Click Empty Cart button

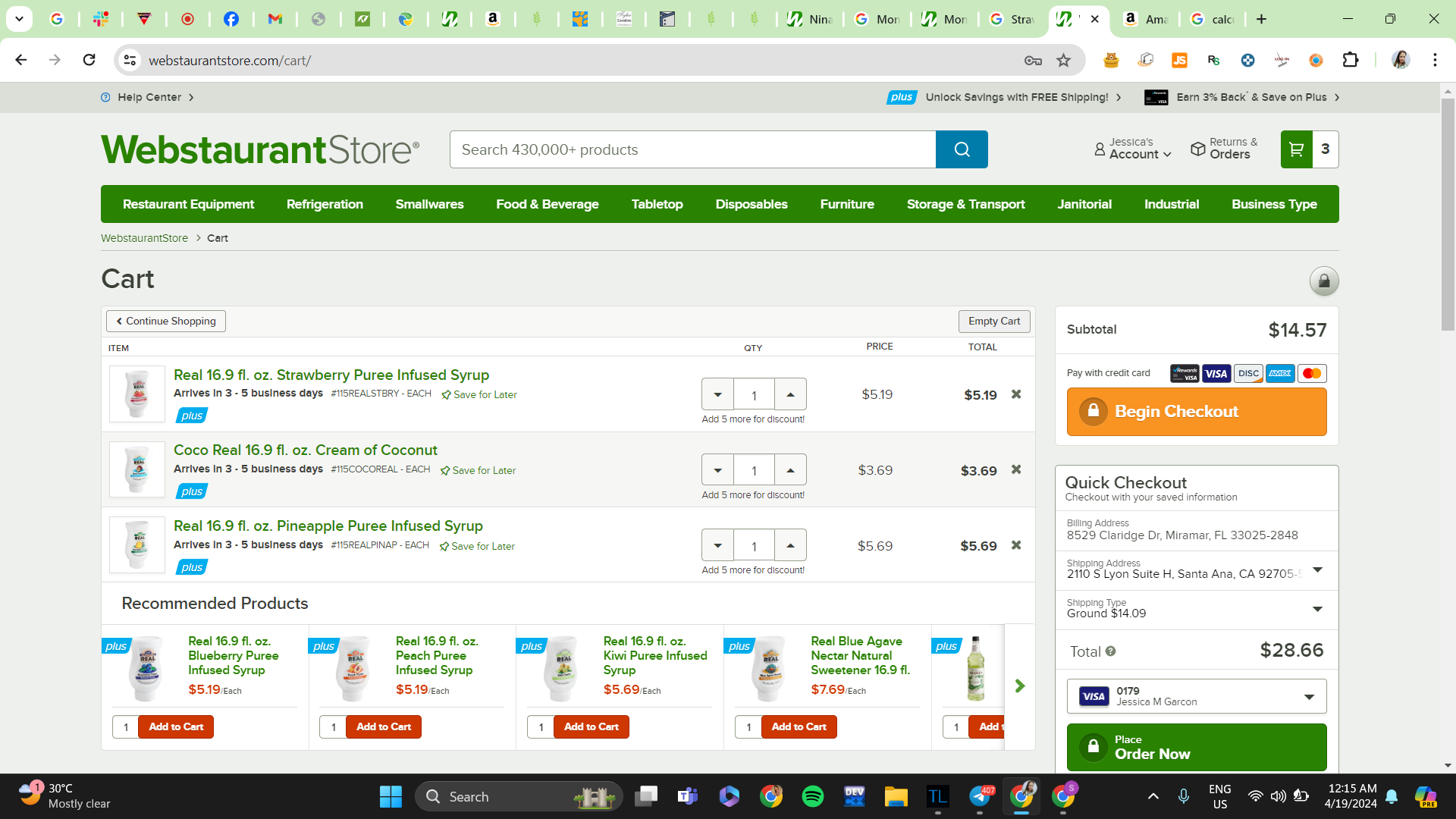(994, 321)
